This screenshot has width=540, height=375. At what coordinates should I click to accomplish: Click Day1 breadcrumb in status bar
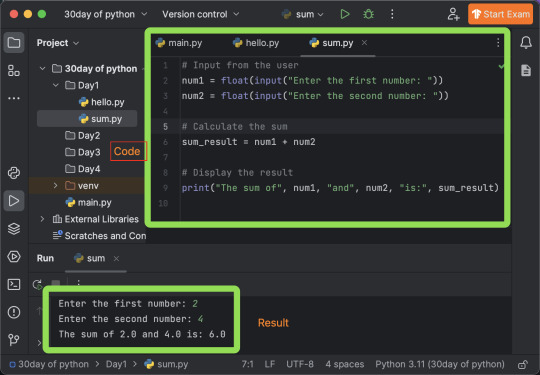click(x=116, y=364)
